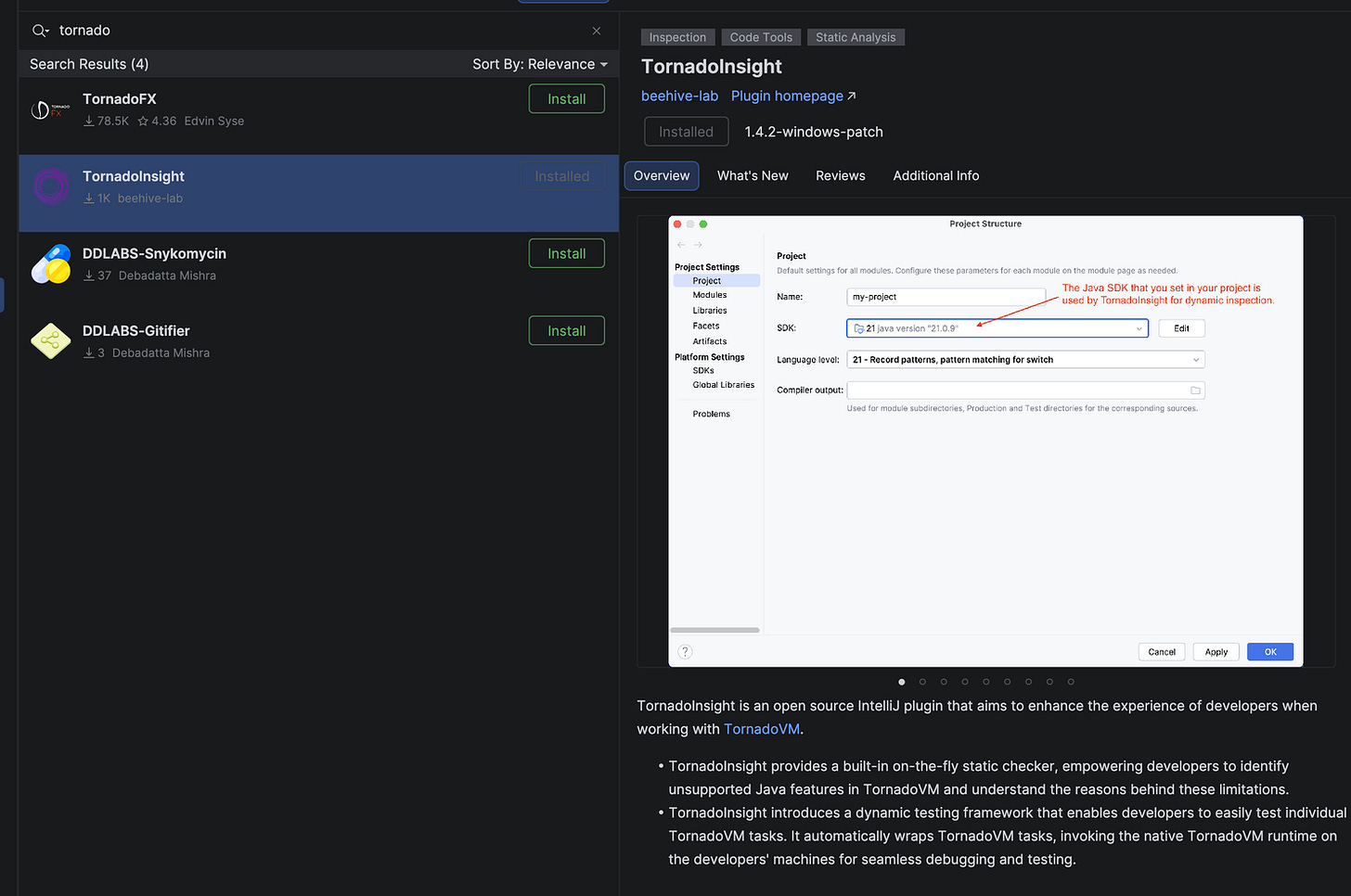Select the Inspection tag
The width and height of the screenshot is (1351, 896).
tap(677, 37)
